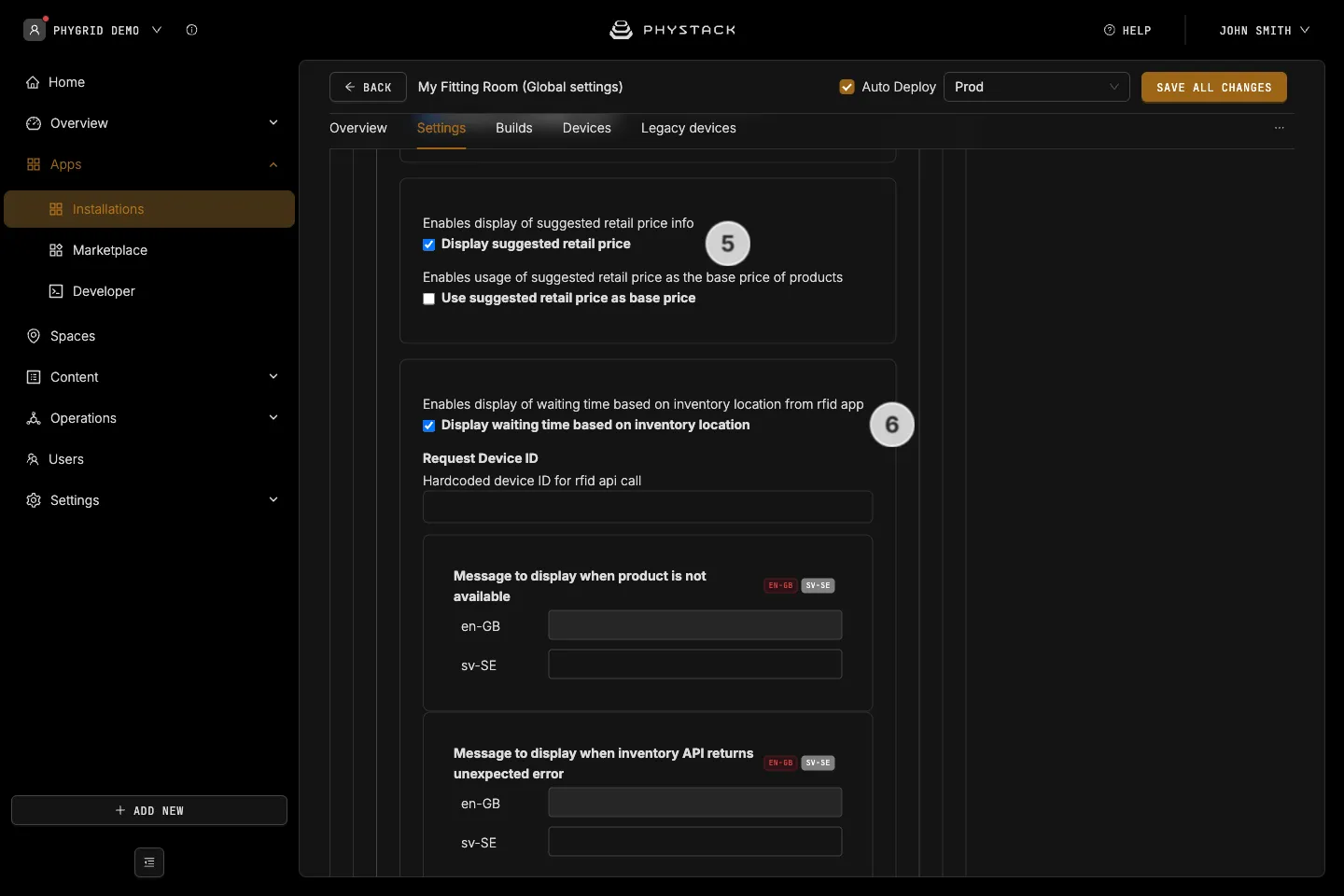The image size is (1344, 896).
Task: Open Spaces location pin icon
Action: [34, 336]
